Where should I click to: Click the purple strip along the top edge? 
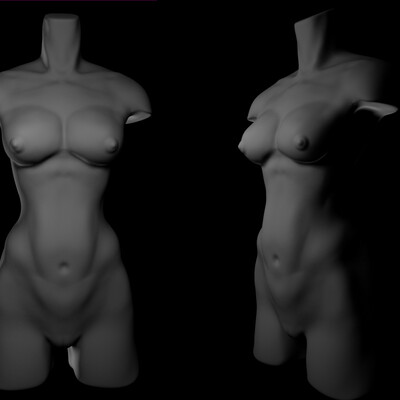tap(78, 1)
